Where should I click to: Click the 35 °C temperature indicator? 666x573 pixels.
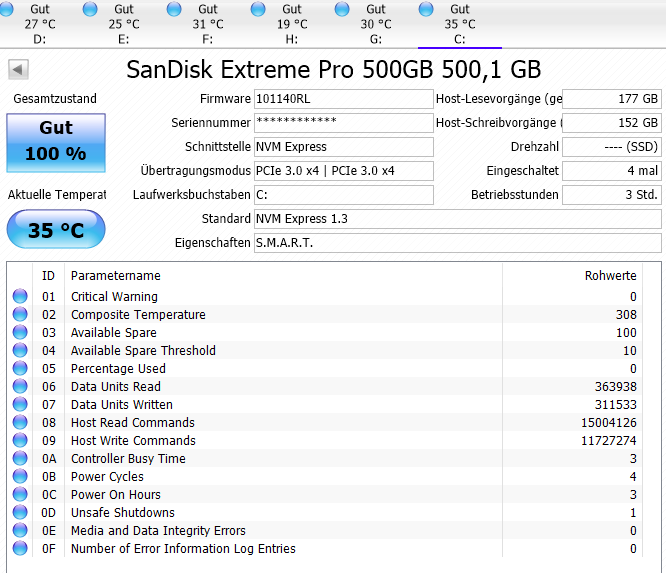pyautogui.click(x=56, y=229)
